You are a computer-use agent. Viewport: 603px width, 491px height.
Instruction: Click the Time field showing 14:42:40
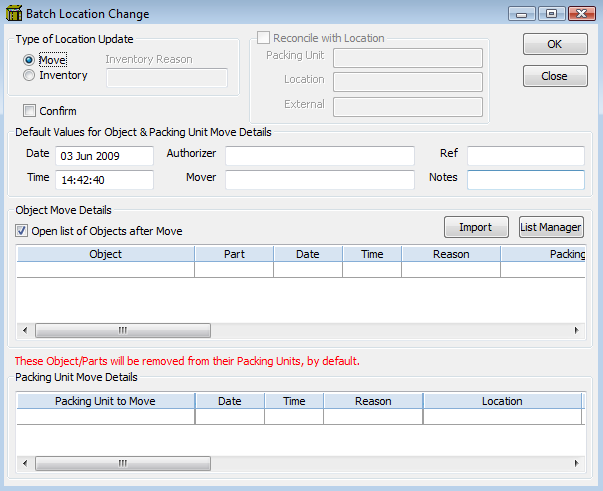(104, 180)
